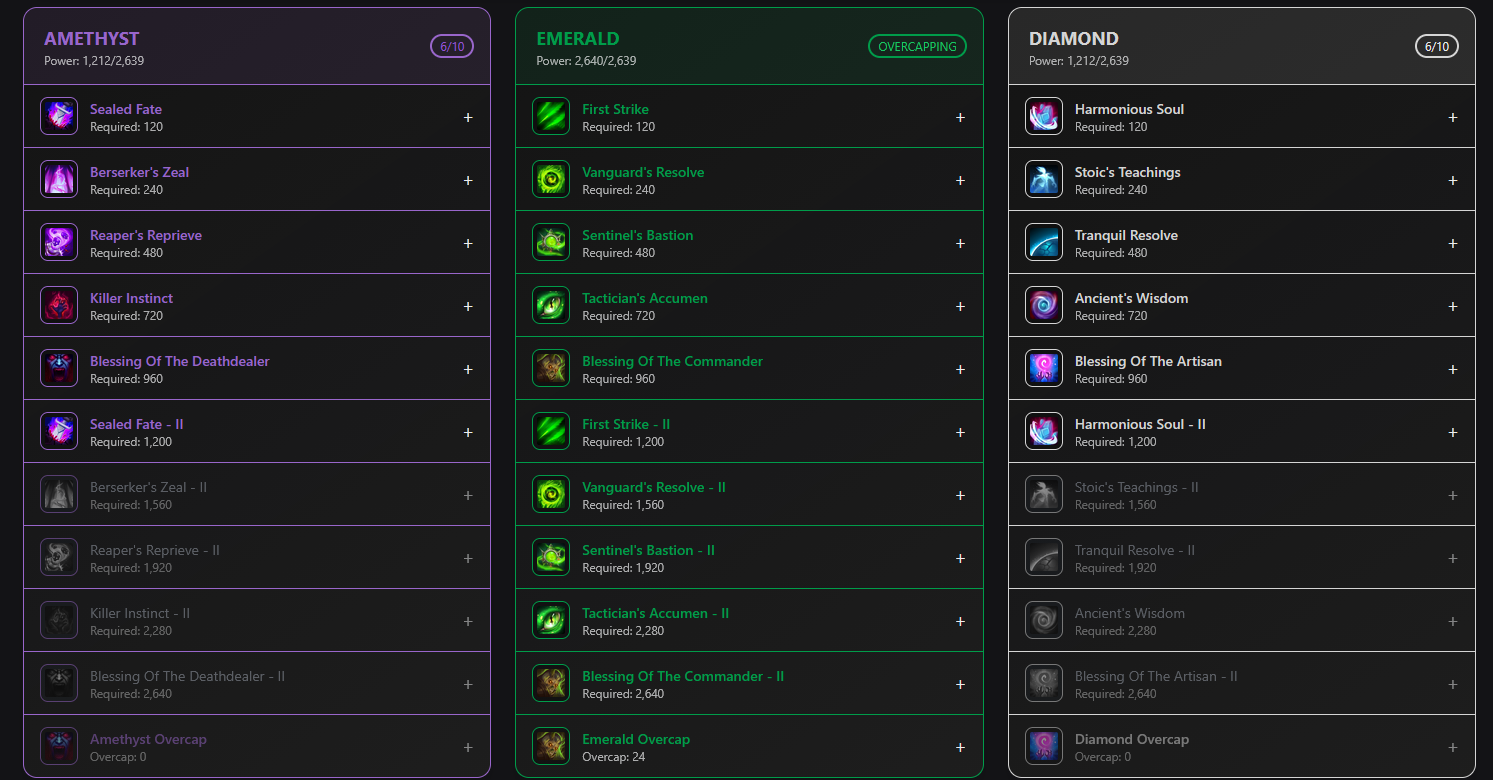
Task: Open the Tactician's Accumen - II entry
Action: 655,613
